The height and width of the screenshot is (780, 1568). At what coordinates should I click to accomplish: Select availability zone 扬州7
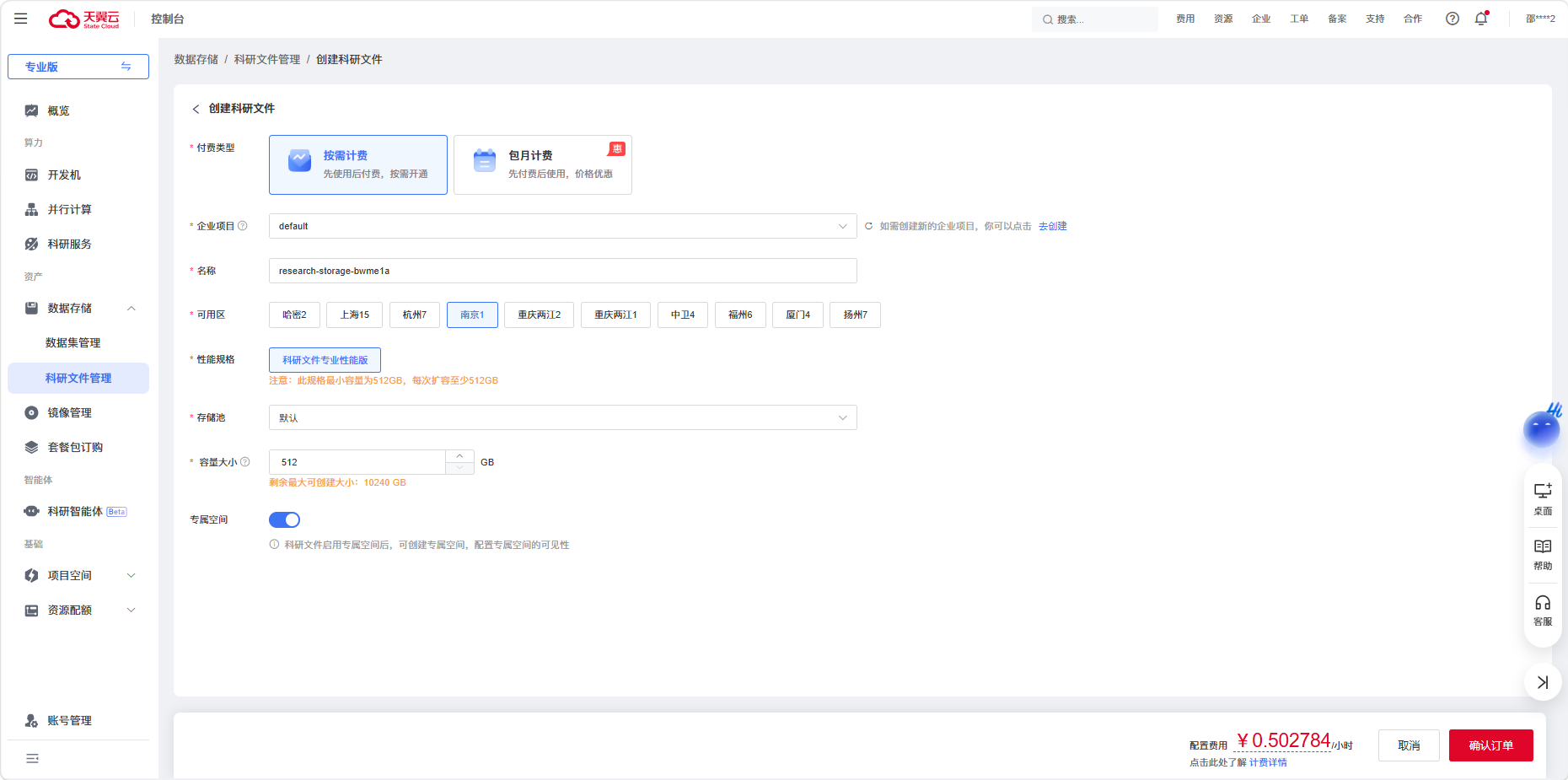pos(855,315)
